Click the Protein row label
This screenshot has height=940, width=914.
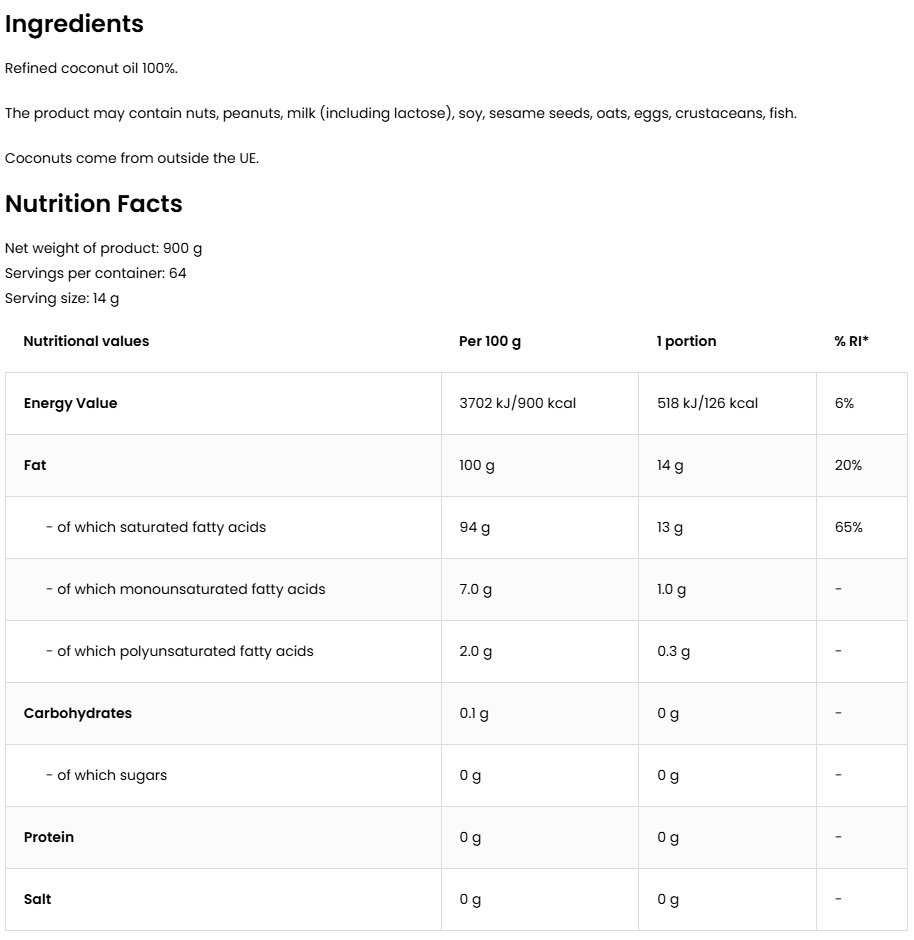click(49, 837)
